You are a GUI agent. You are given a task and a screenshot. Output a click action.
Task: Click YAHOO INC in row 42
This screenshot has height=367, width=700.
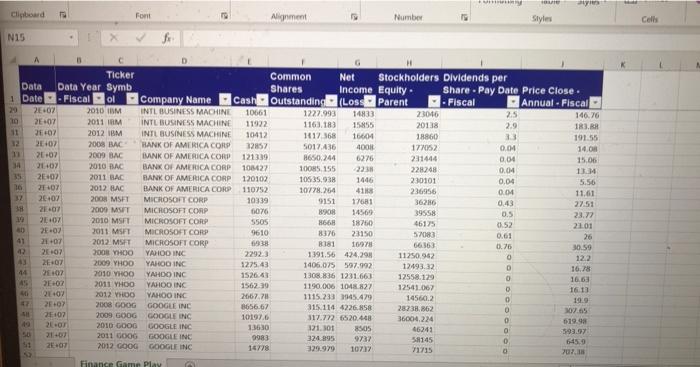pyautogui.click(x=166, y=253)
